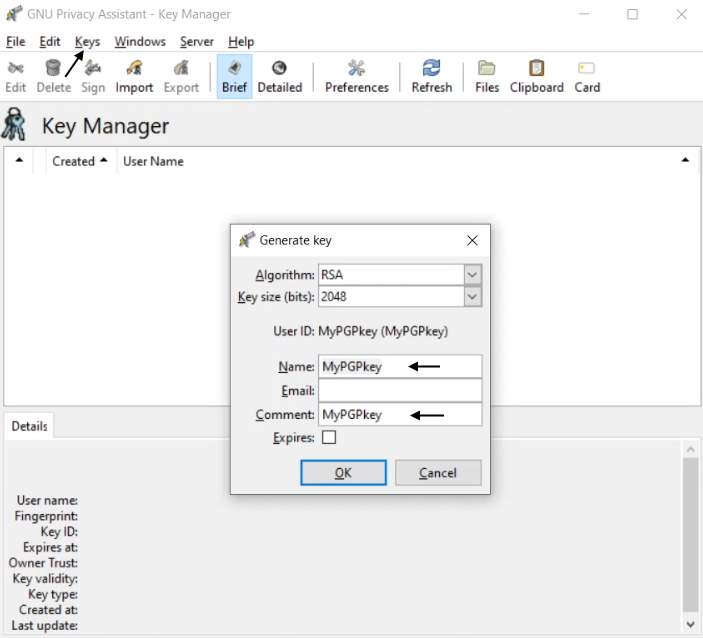The height and width of the screenshot is (638, 703).
Task: Click the Owner Trust label in Details
Action: (x=43, y=563)
